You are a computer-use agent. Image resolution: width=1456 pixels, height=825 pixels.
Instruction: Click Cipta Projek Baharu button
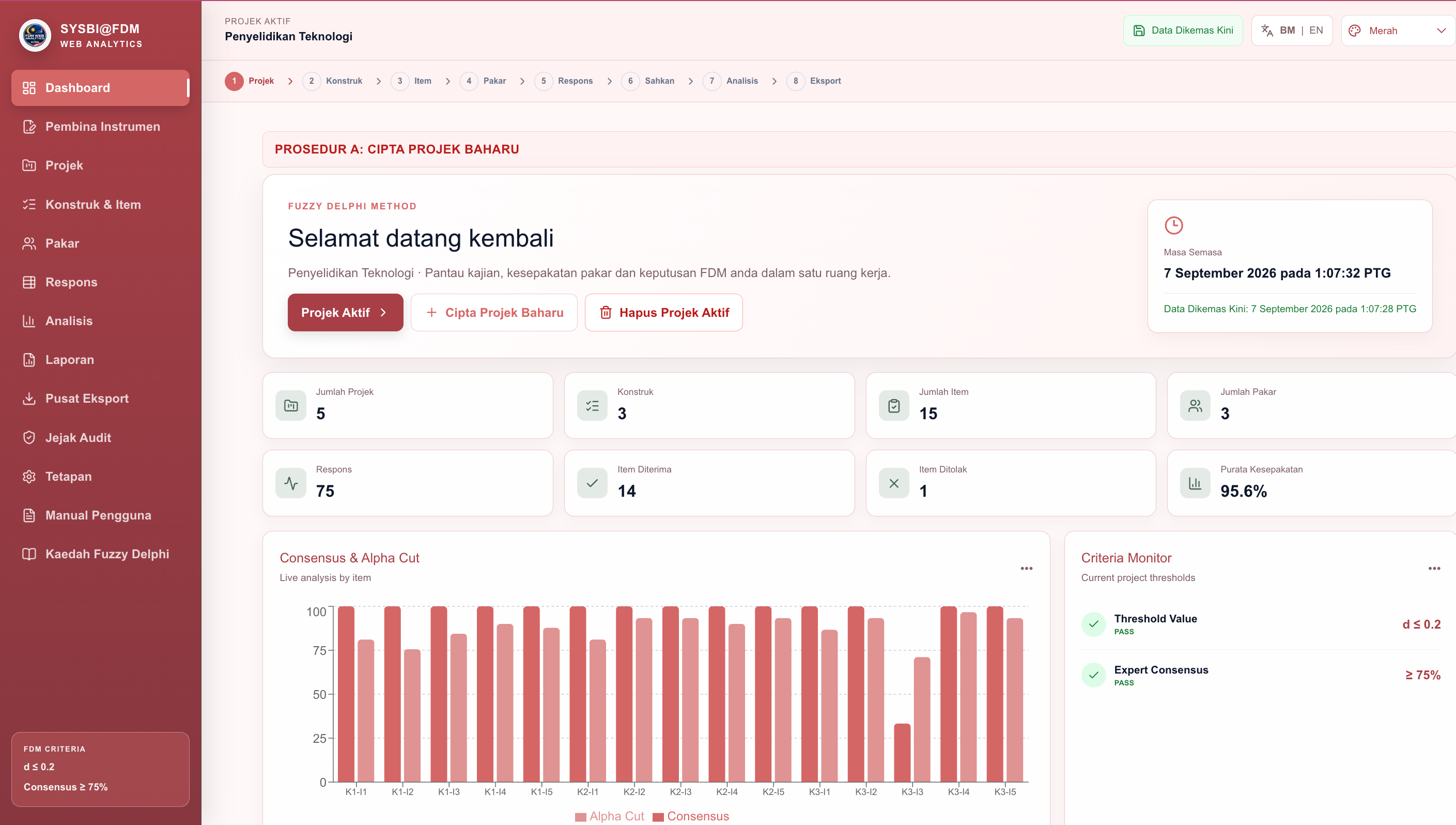click(494, 312)
